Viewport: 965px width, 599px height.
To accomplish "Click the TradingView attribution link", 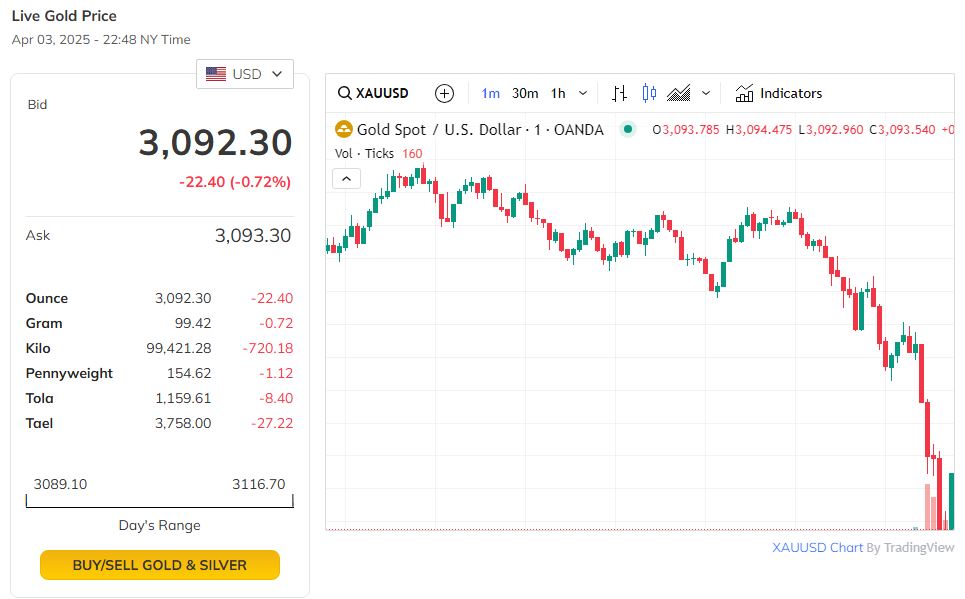I will click(919, 547).
